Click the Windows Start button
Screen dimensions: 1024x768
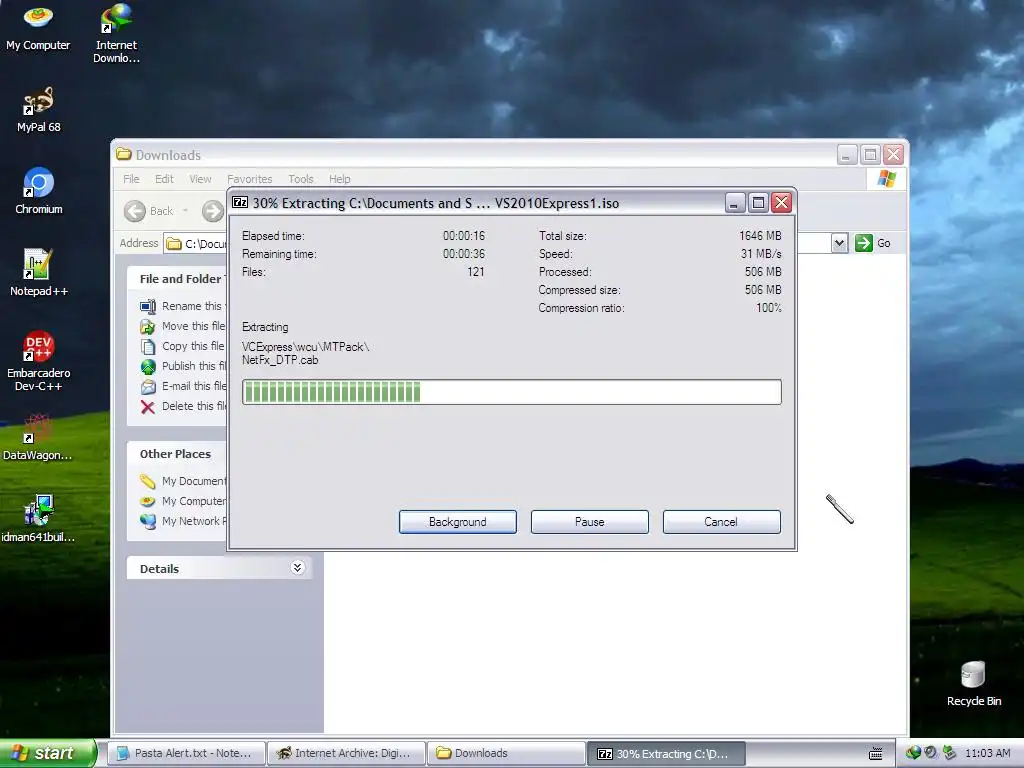tap(47, 753)
